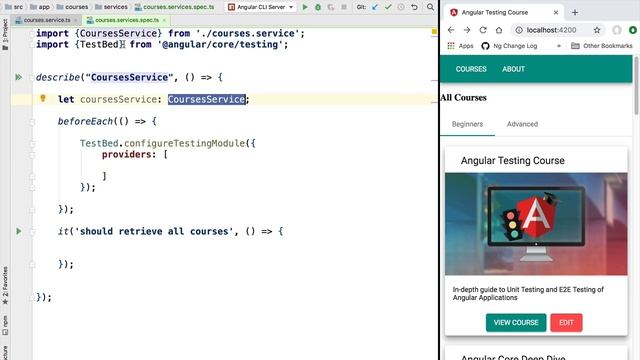This screenshot has height=360, width=640.
Task: Click the courses breadcrumb folder
Action: click(72, 7)
